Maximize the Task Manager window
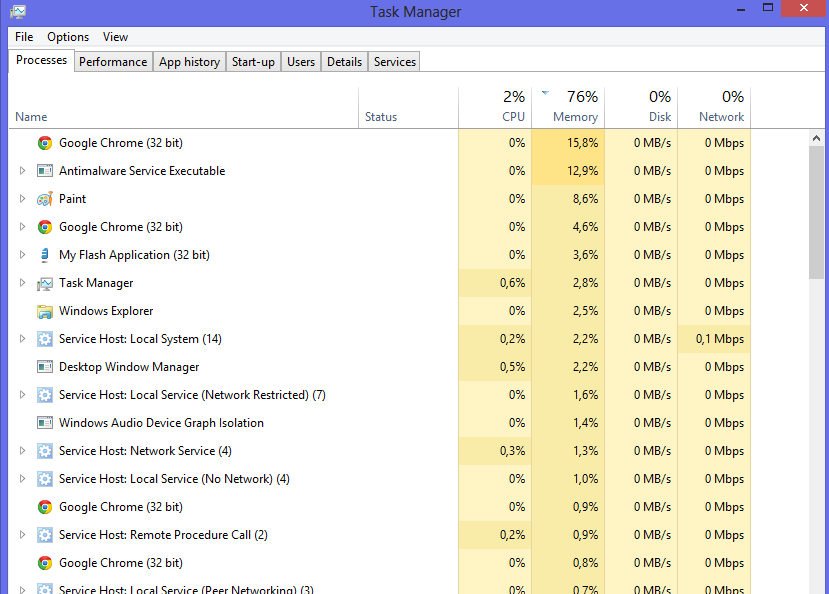 768,8
